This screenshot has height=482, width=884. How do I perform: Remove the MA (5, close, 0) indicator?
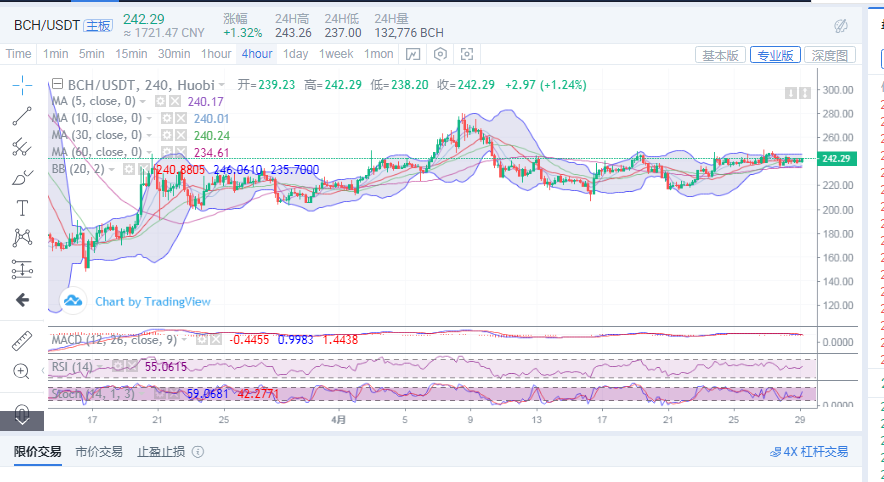tap(175, 102)
